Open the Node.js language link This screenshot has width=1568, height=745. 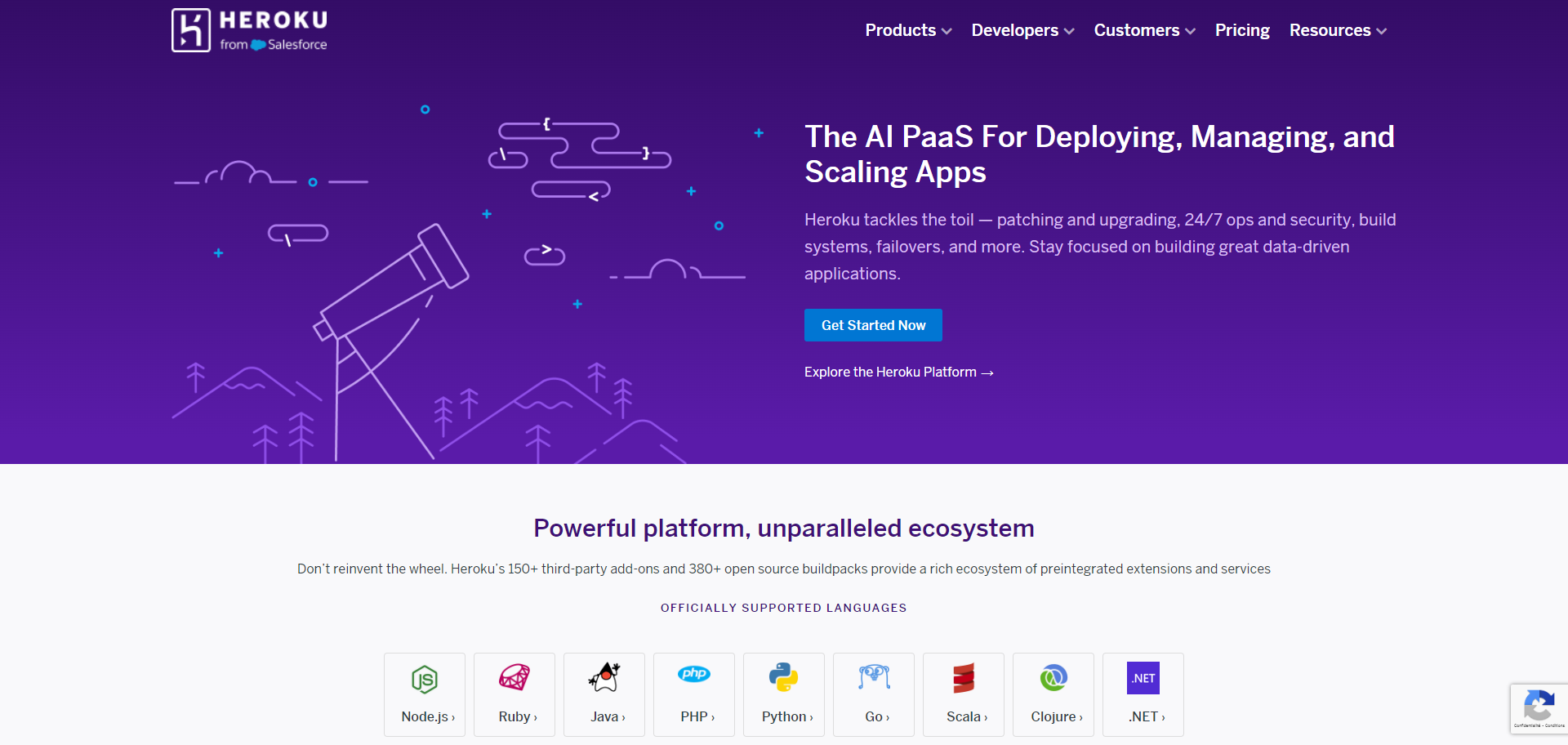pos(425,694)
